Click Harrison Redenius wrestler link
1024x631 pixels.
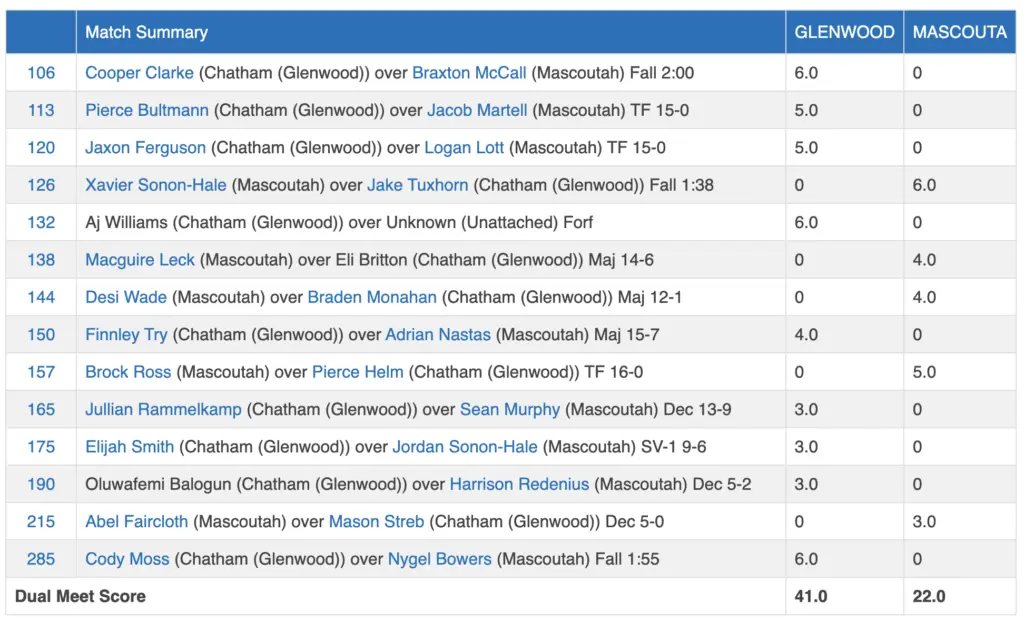tap(519, 484)
